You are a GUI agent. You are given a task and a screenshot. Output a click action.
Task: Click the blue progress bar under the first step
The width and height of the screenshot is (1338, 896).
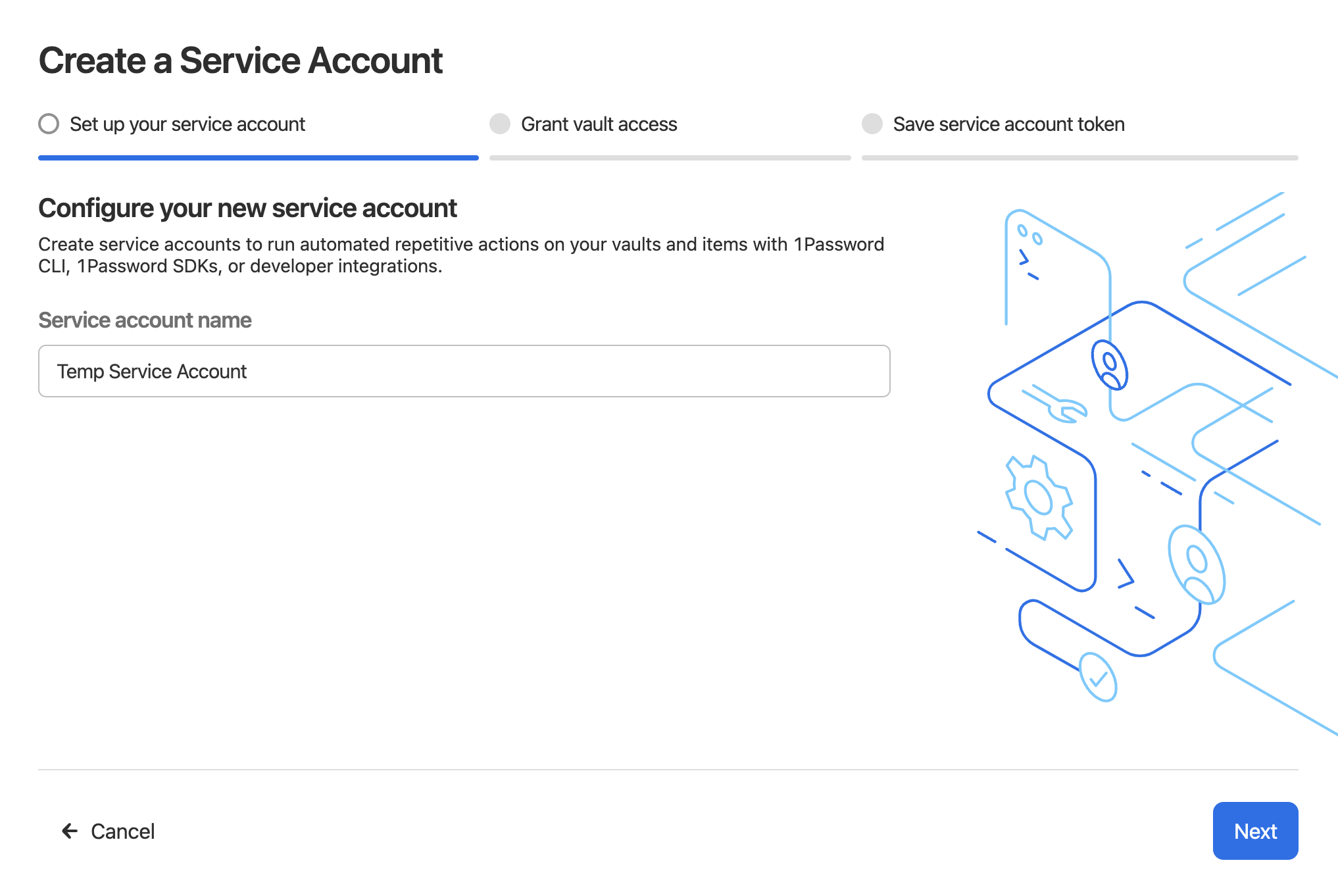(x=258, y=158)
